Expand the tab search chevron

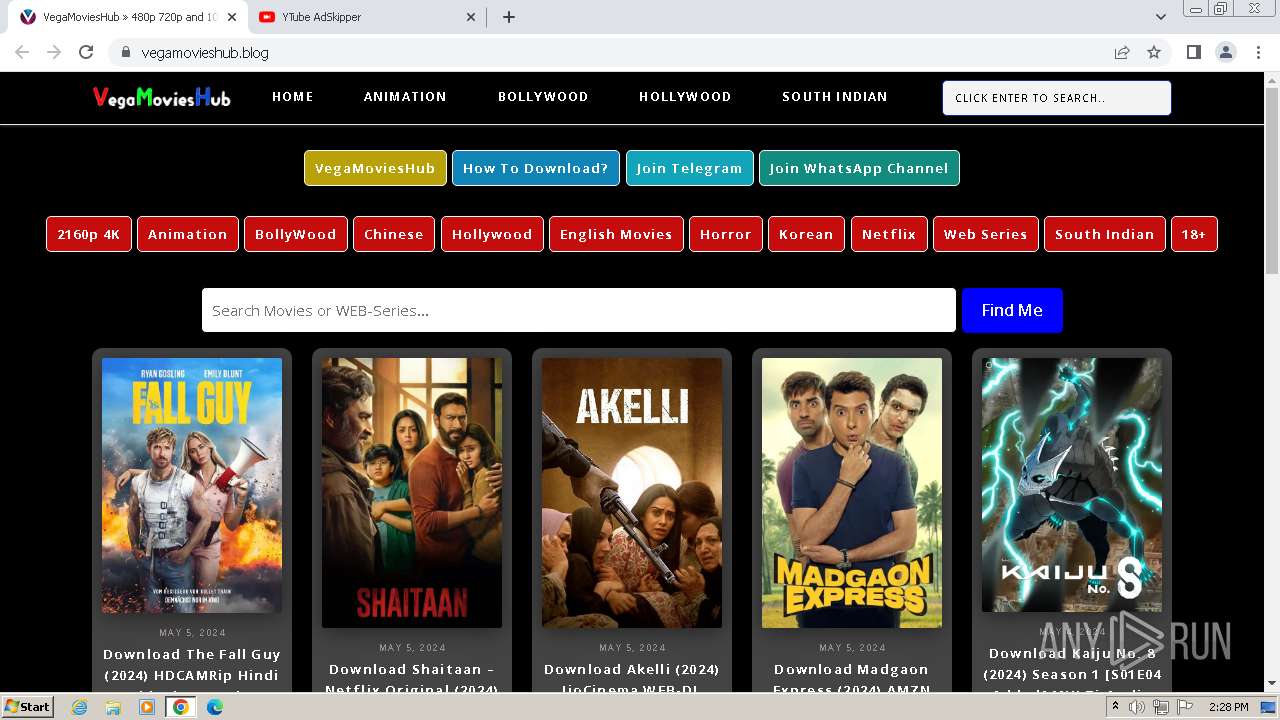pyautogui.click(x=1160, y=17)
